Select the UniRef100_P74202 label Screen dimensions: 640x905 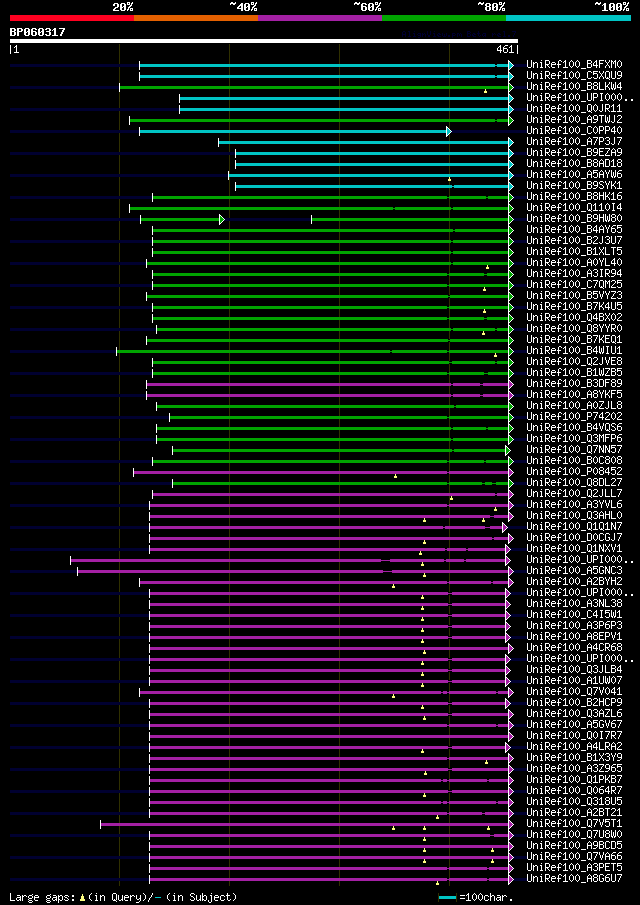click(574, 416)
